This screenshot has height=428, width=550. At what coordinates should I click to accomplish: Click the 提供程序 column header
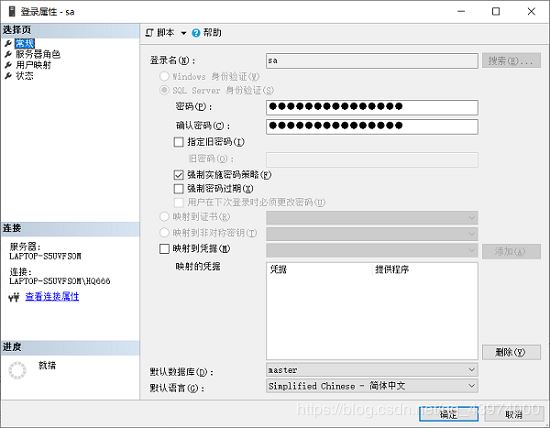pos(392,269)
